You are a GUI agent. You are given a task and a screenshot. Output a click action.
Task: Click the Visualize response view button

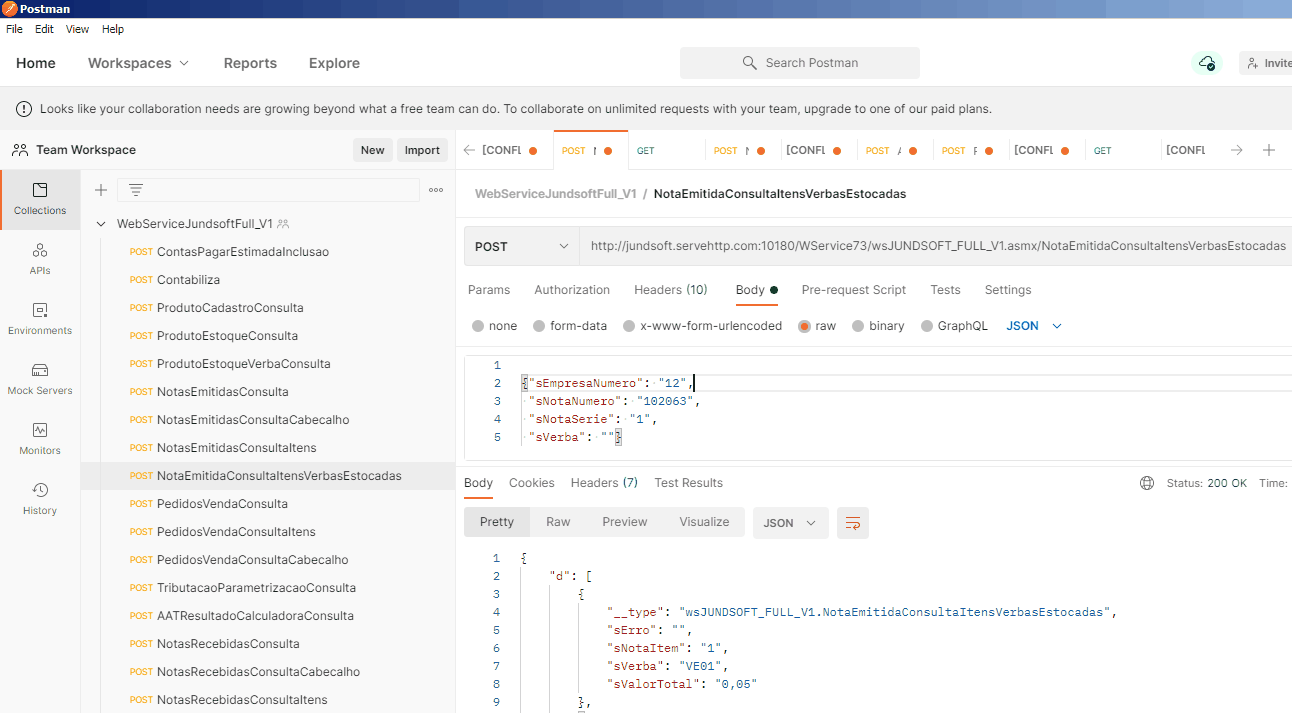704,522
